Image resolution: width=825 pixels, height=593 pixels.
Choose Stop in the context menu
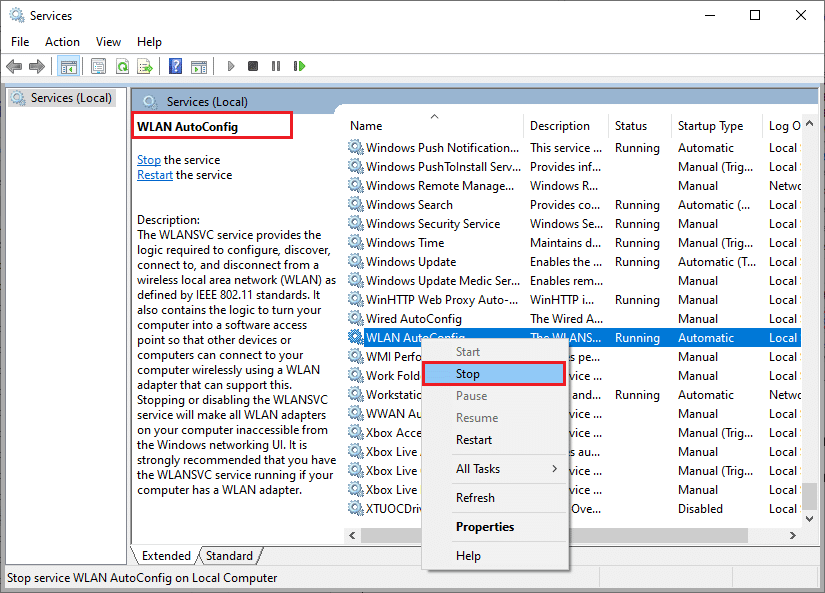pos(494,374)
